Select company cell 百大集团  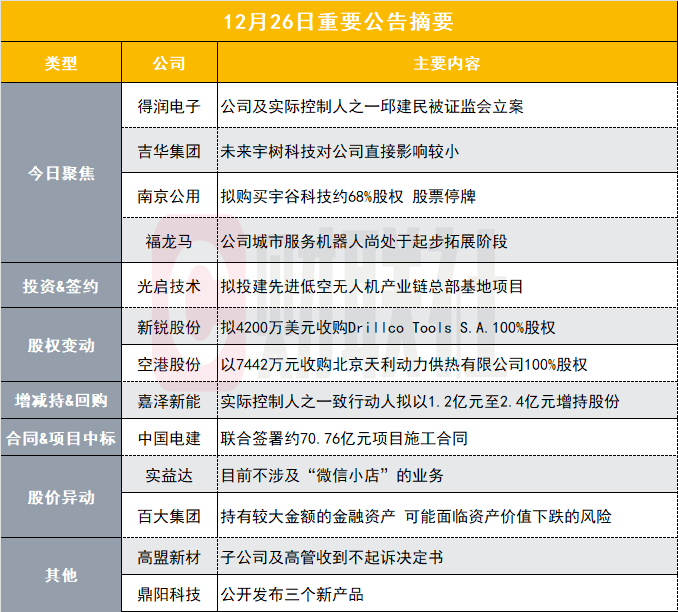(x=169, y=516)
